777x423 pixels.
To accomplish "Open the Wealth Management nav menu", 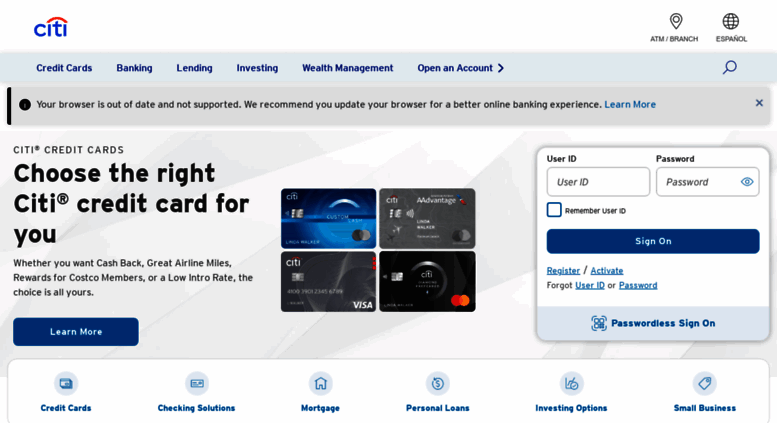I will pyautogui.click(x=347, y=68).
